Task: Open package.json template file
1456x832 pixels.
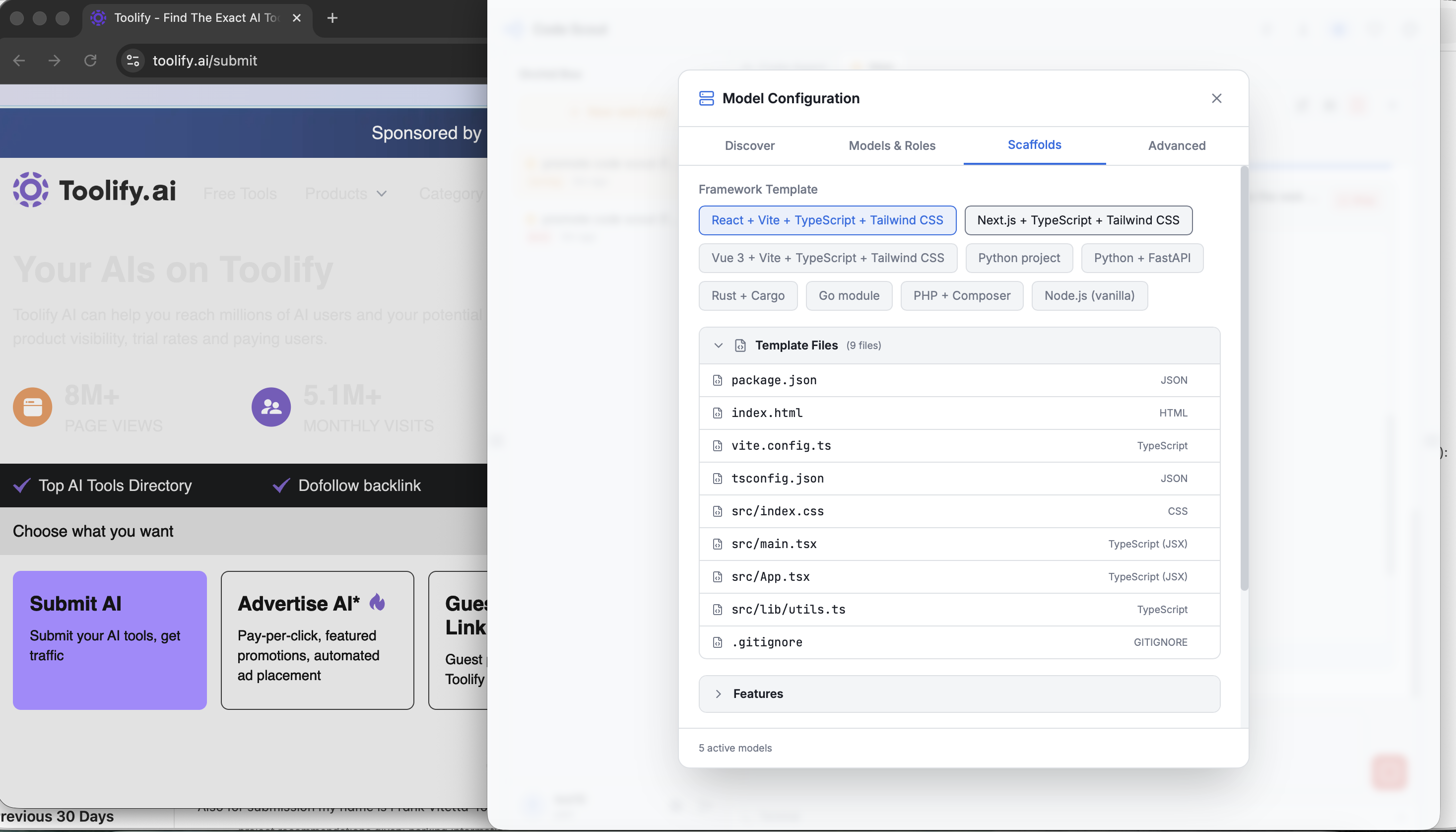Action: pyautogui.click(x=959, y=380)
